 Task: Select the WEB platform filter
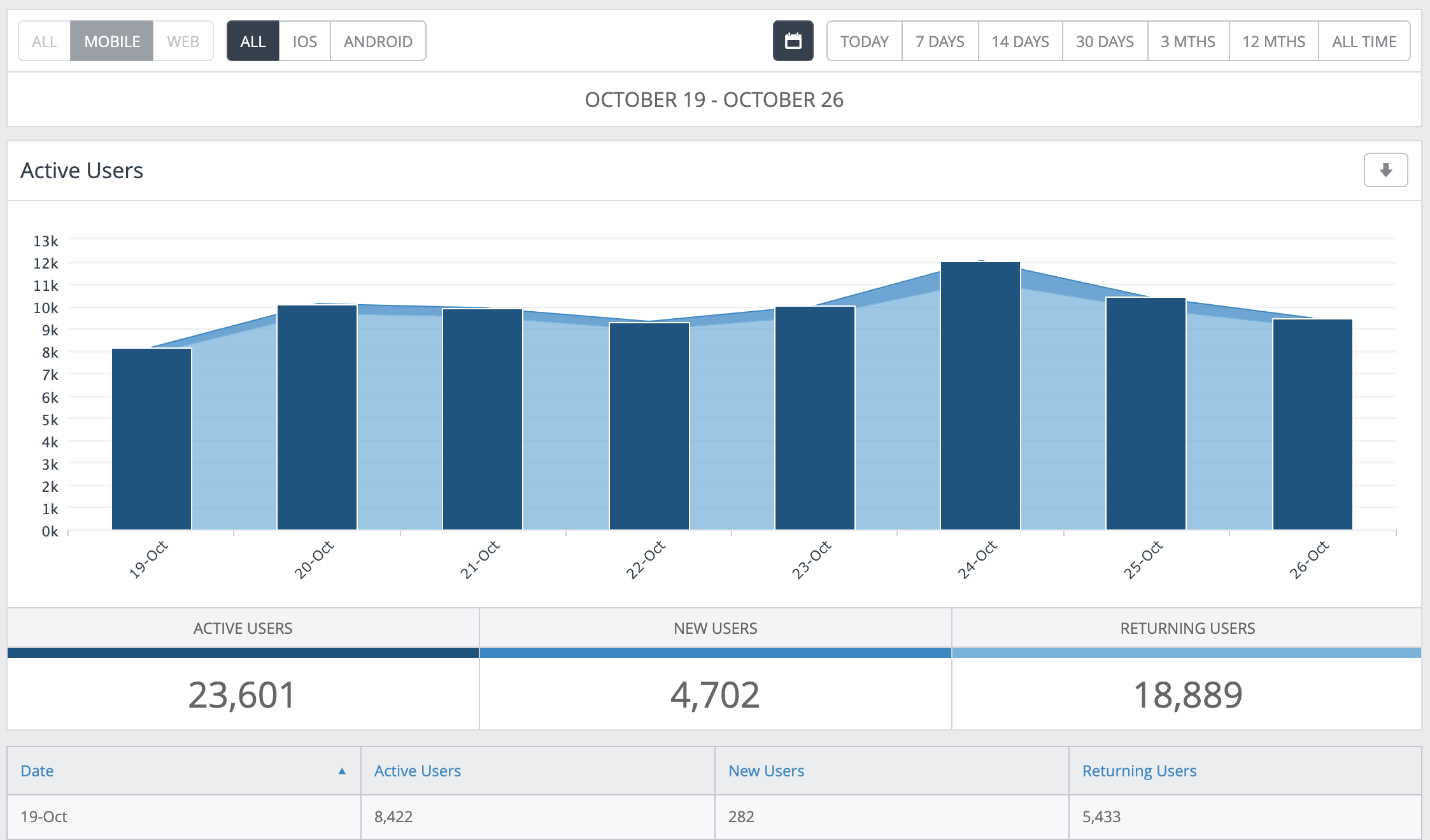tap(183, 41)
